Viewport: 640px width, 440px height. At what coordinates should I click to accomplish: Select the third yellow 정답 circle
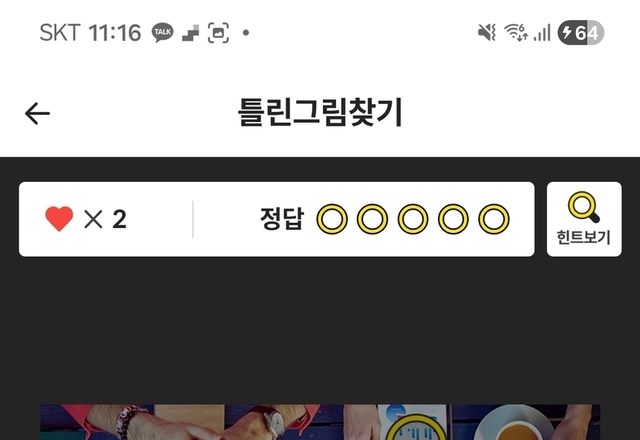click(x=413, y=219)
